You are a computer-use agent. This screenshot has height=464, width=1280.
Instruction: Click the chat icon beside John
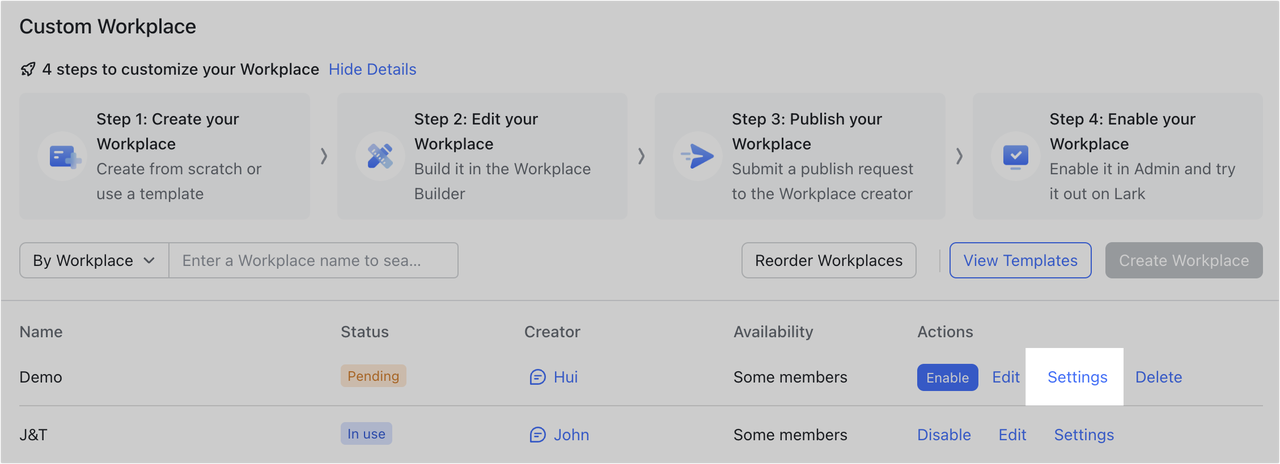pyautogui.click(x=537, y=435)
